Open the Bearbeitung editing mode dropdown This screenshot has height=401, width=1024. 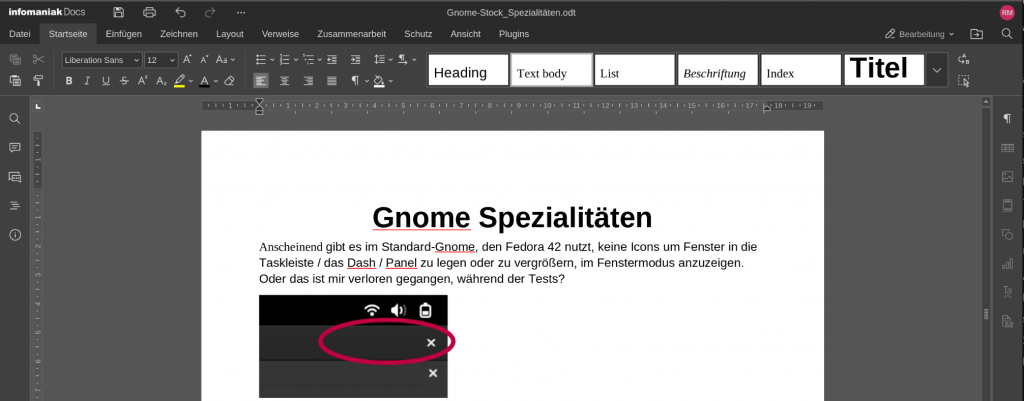click(x=920, y=34)
